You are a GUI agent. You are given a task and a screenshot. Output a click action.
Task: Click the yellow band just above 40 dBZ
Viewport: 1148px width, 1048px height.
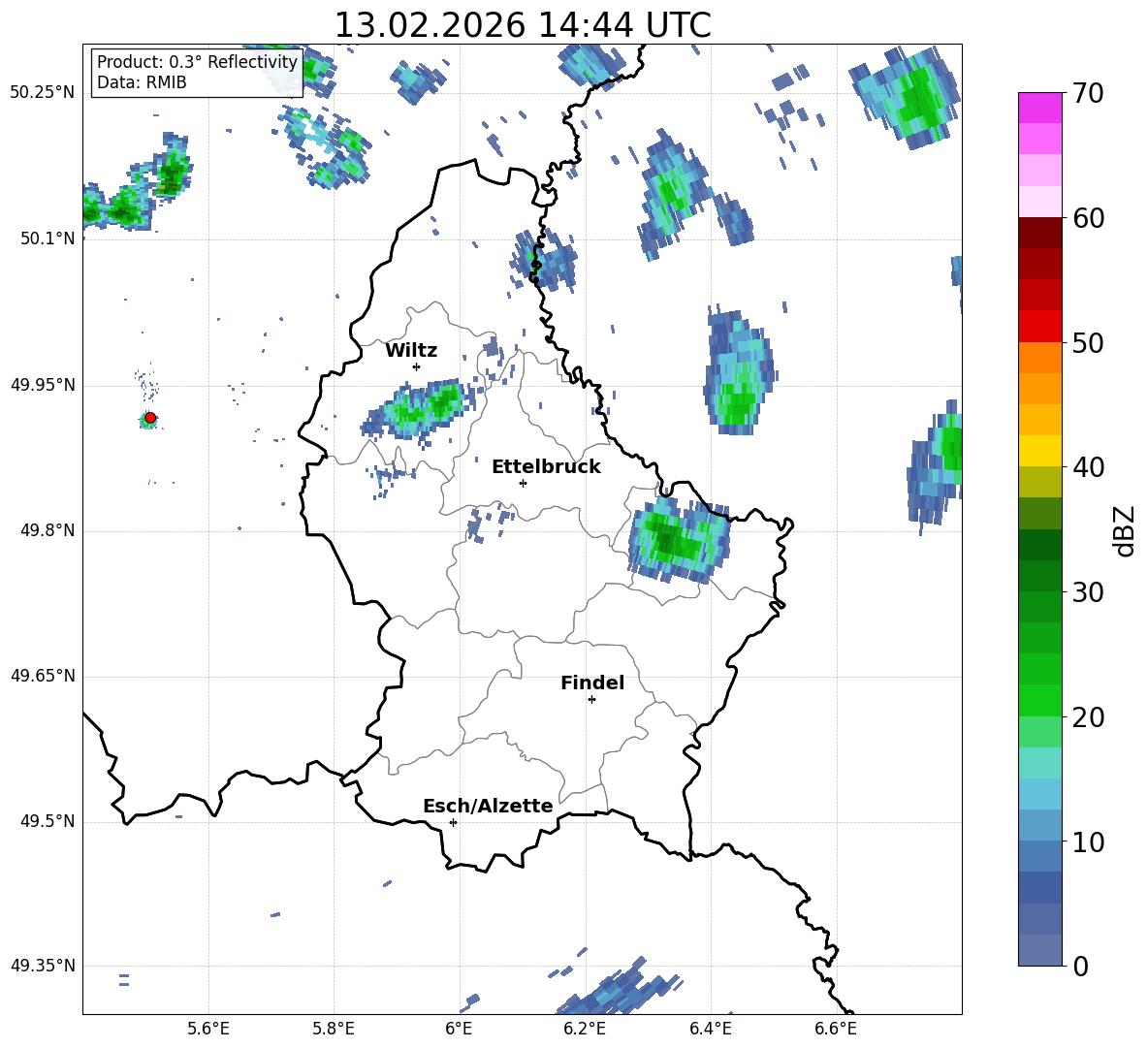point(1040,452)
